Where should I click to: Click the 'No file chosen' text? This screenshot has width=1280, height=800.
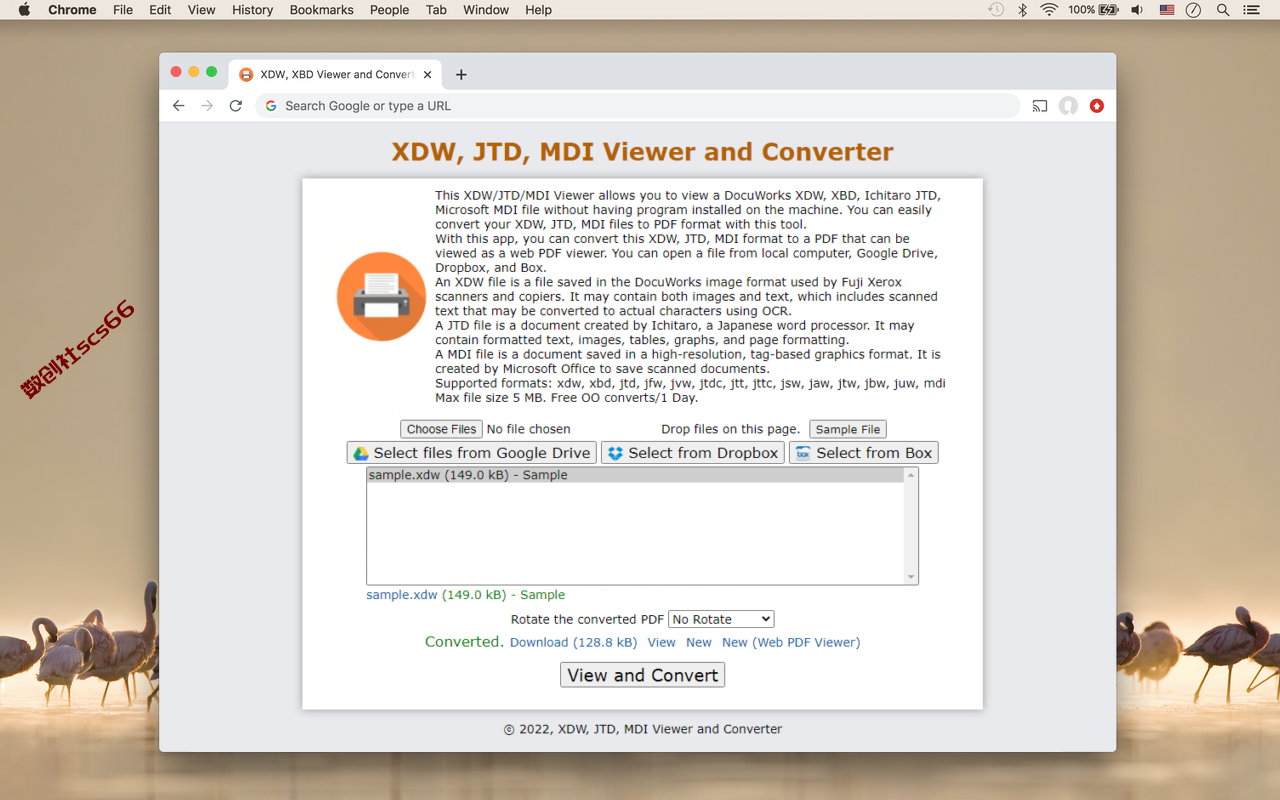click(x=528, y=429)
